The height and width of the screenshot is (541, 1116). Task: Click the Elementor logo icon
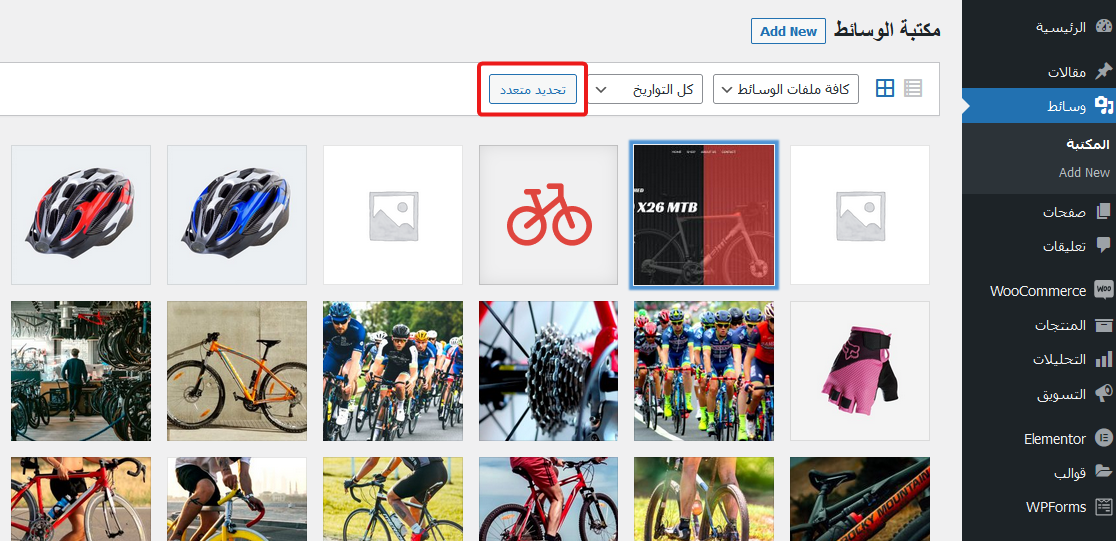pyautogui.click(x=1103, y=438)
